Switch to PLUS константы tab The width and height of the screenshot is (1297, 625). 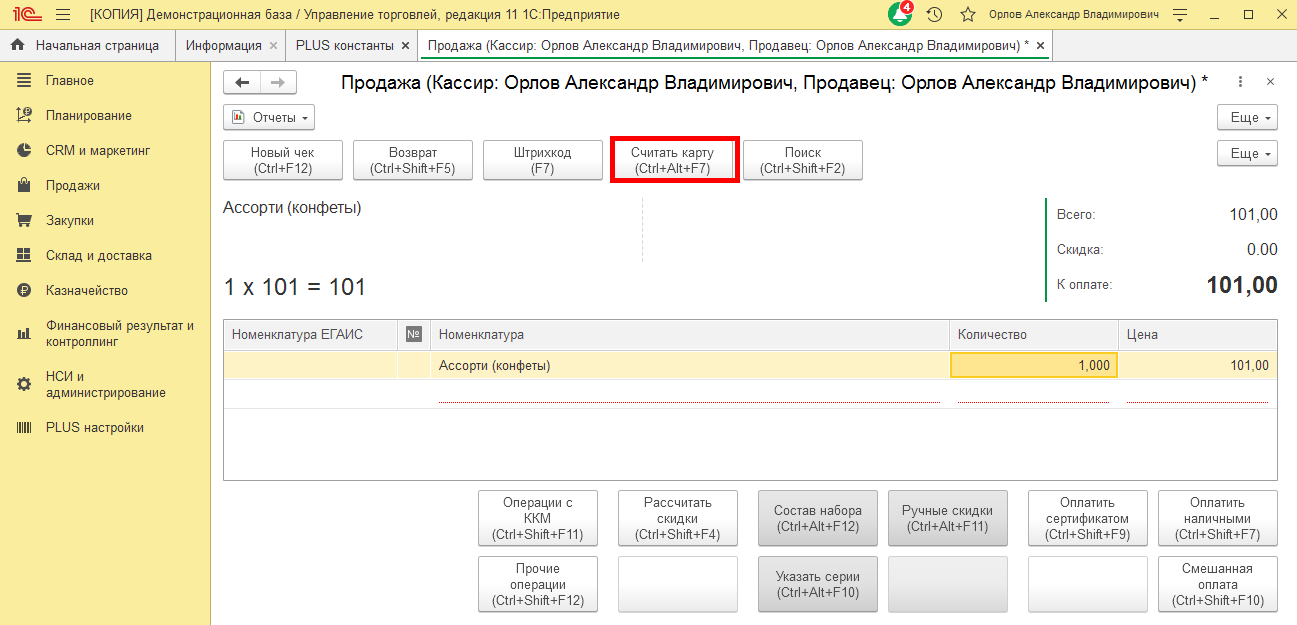pyautogui.click(x=344, y=45)
